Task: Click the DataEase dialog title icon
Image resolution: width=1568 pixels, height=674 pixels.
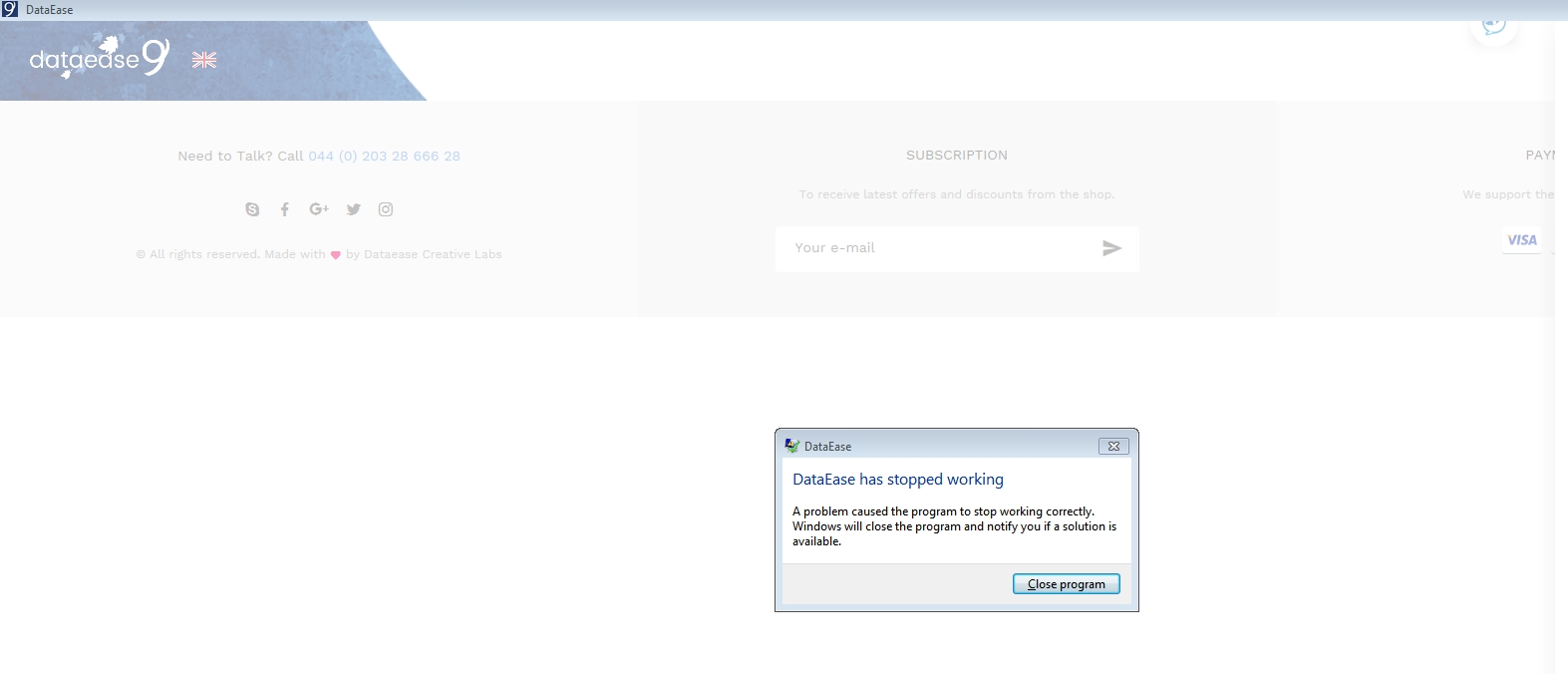Action: tap(792, 447)
